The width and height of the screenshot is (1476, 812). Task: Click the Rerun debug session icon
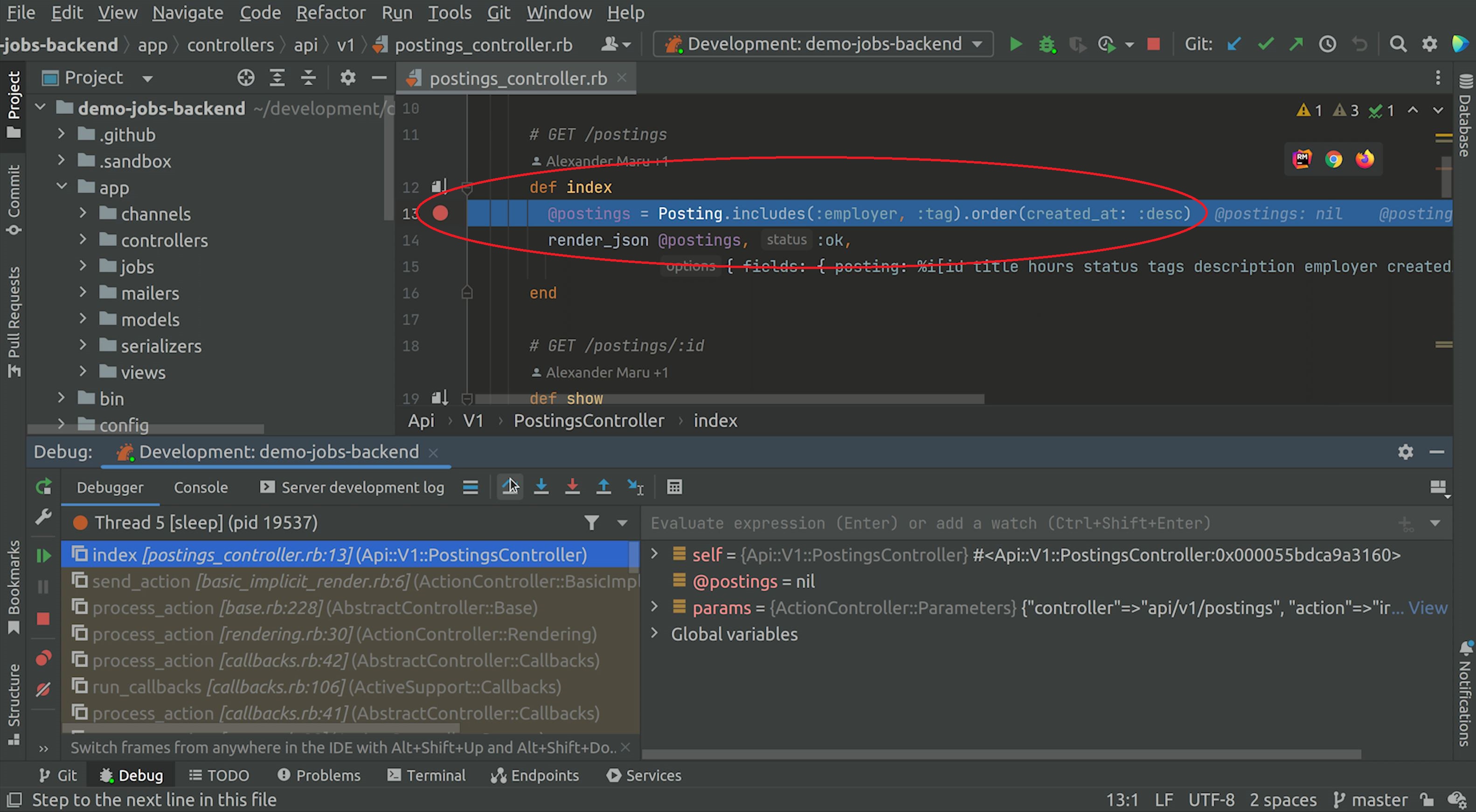pyautogui.click(x=43, y=487)
